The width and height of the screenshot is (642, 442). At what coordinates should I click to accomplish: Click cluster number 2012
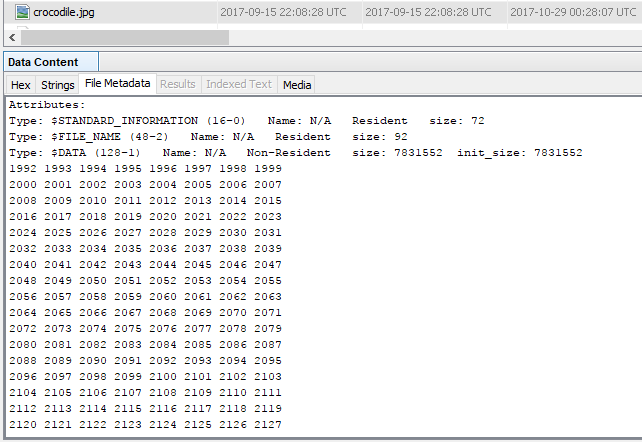point(163,201)
